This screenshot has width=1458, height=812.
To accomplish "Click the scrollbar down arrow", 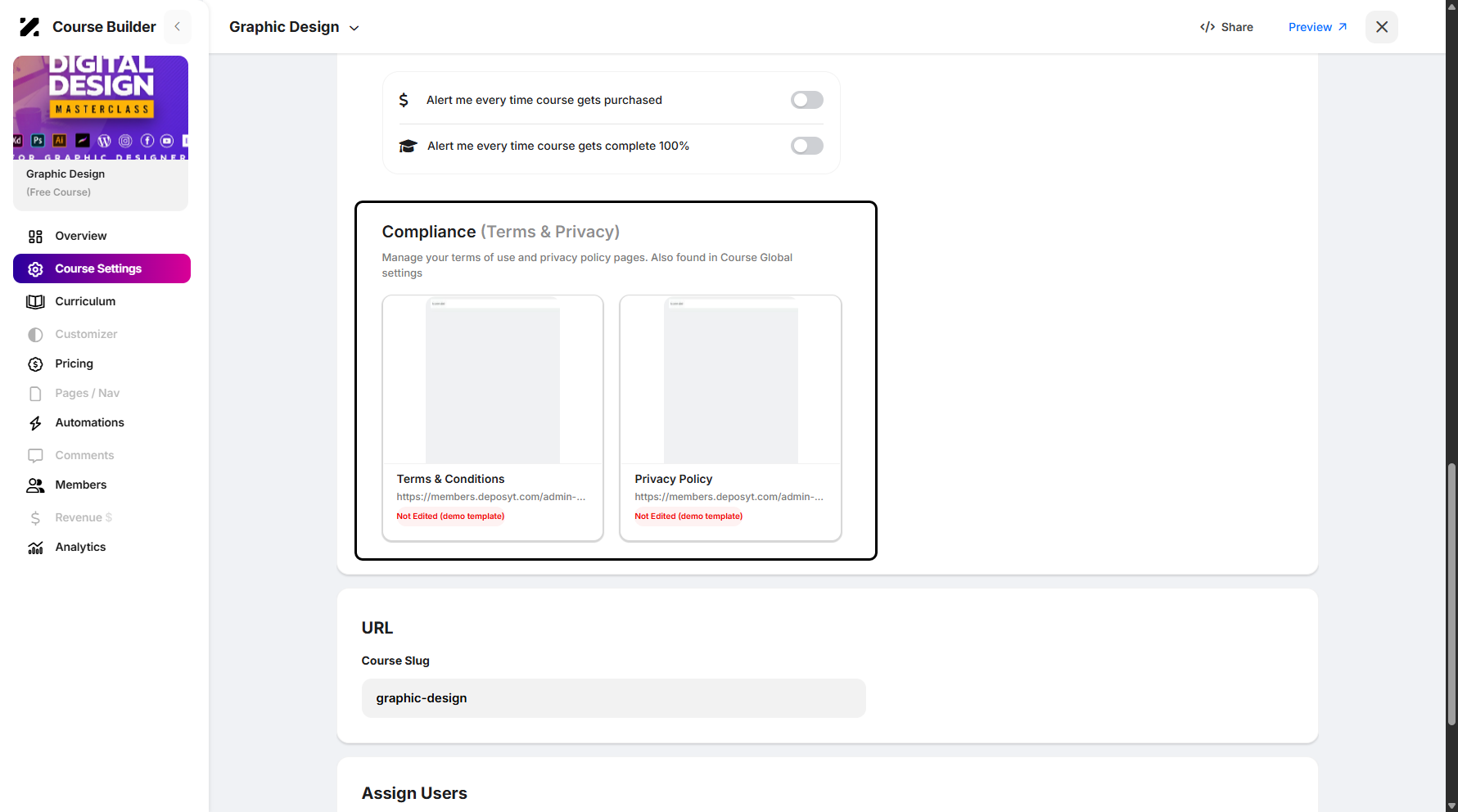I will [x=1451, y=805].
